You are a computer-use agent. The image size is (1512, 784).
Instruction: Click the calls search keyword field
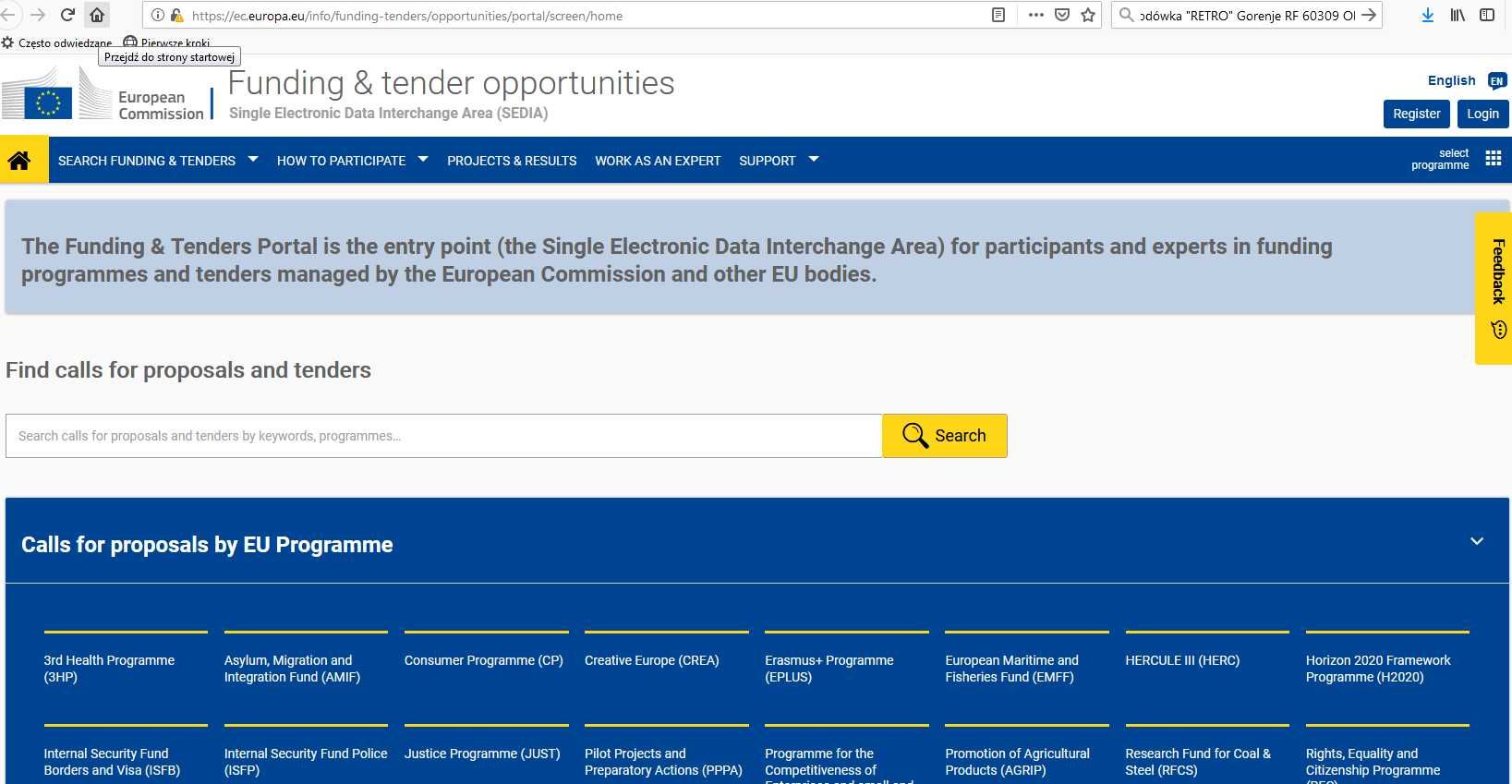[443, 436]
